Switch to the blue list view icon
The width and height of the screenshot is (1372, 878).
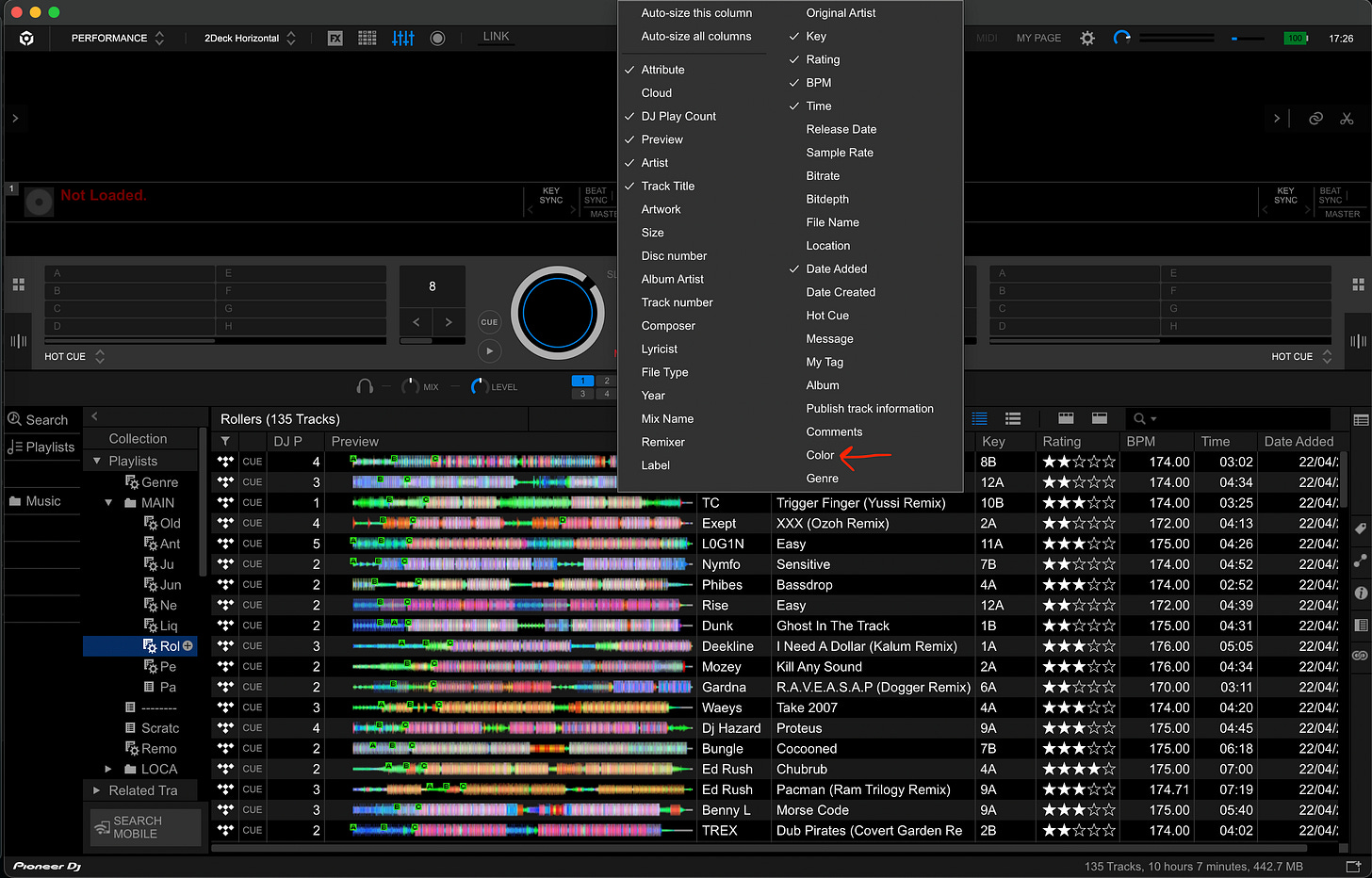point(980,418)
